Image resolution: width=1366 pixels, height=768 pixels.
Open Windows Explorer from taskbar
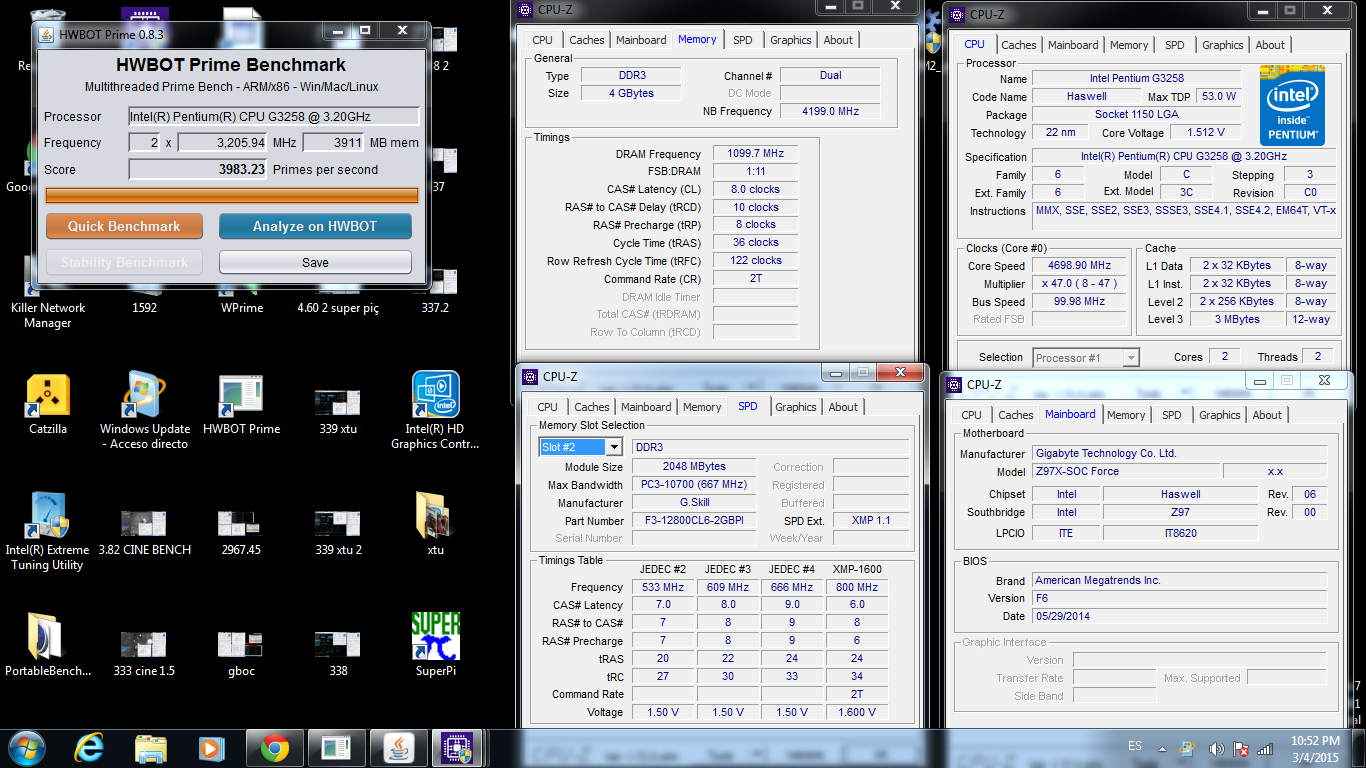151,747
